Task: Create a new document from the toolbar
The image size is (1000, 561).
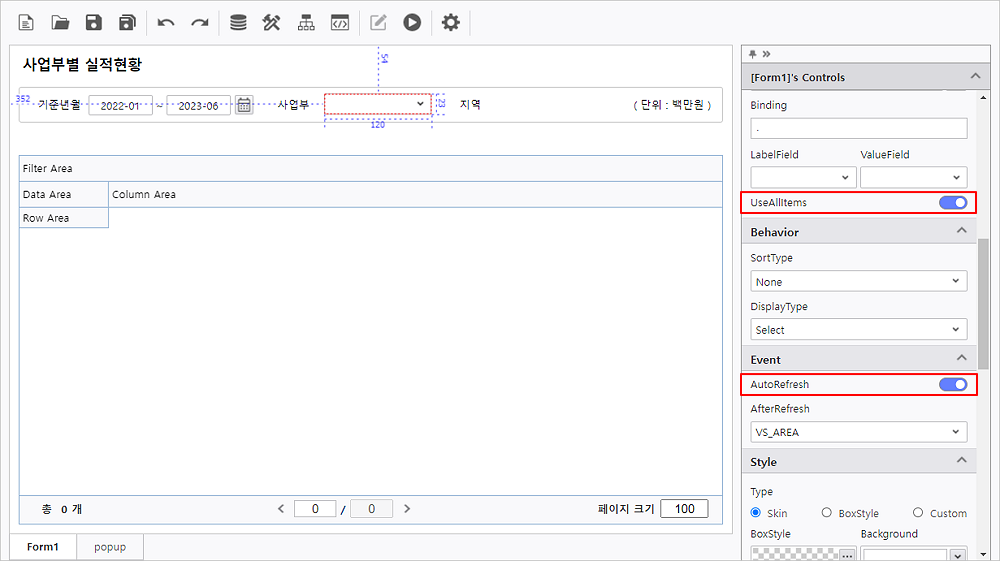Action: pyautogui.click(x=27, y=22)
